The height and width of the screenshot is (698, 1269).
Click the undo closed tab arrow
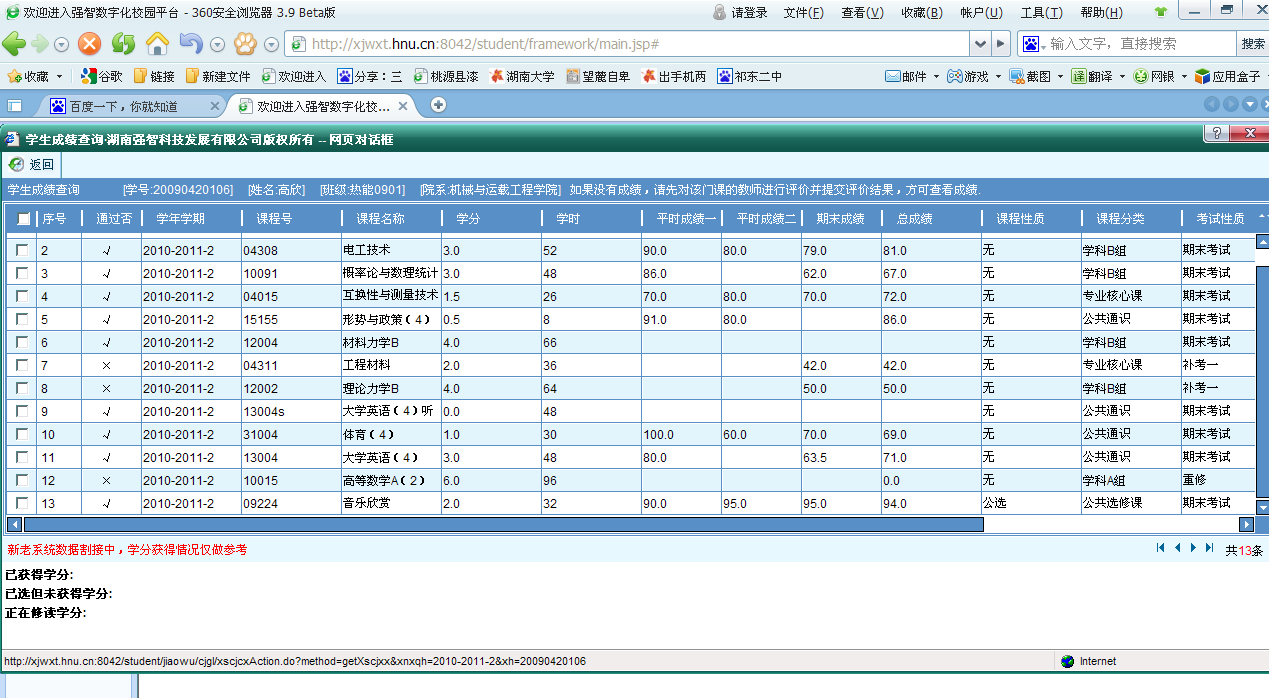pyautogui.click(x=190, y=44)
